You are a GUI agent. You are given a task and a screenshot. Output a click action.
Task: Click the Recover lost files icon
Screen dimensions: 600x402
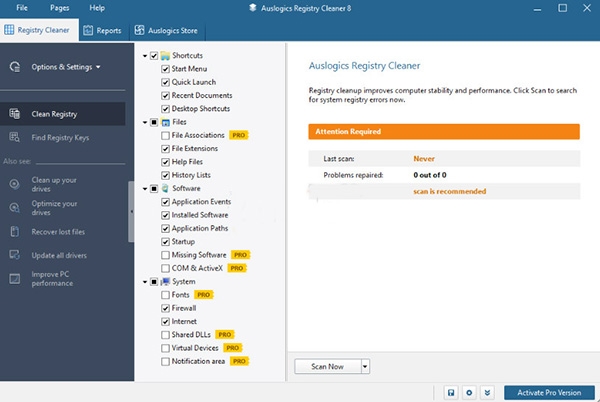15,231
